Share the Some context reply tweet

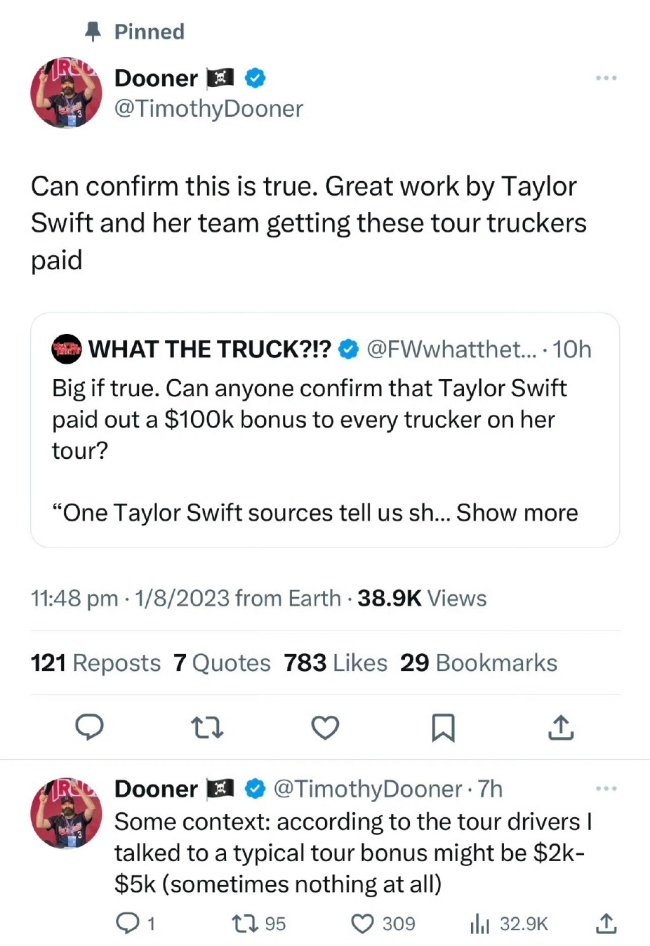click(x=606, y=924)
